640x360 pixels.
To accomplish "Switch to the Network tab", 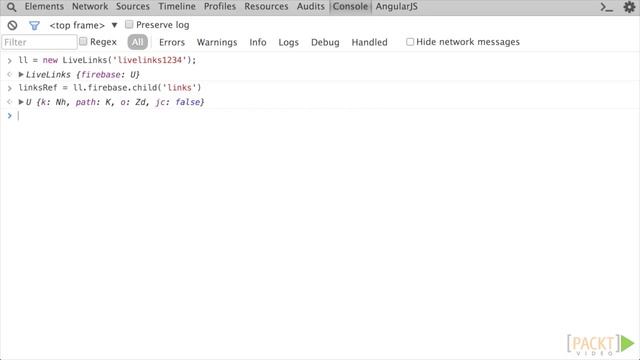I will pyautogui.click(x=90, y=7).
